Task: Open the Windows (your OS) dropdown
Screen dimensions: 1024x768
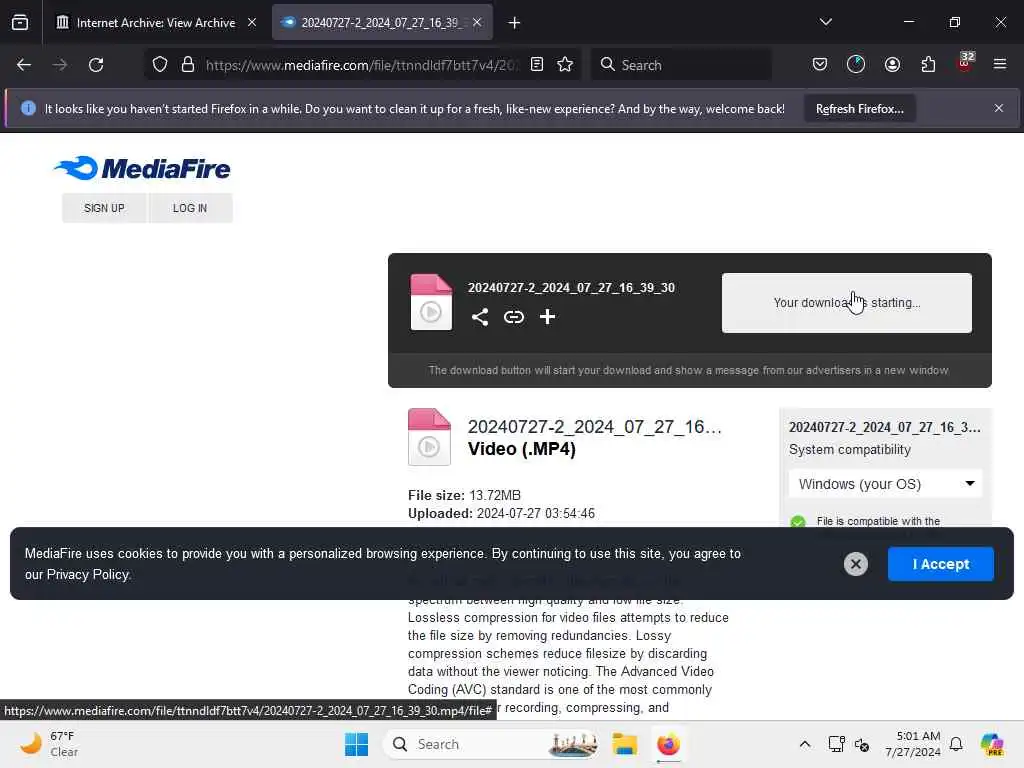Action: pyautogui.click(x=885, y=484)
